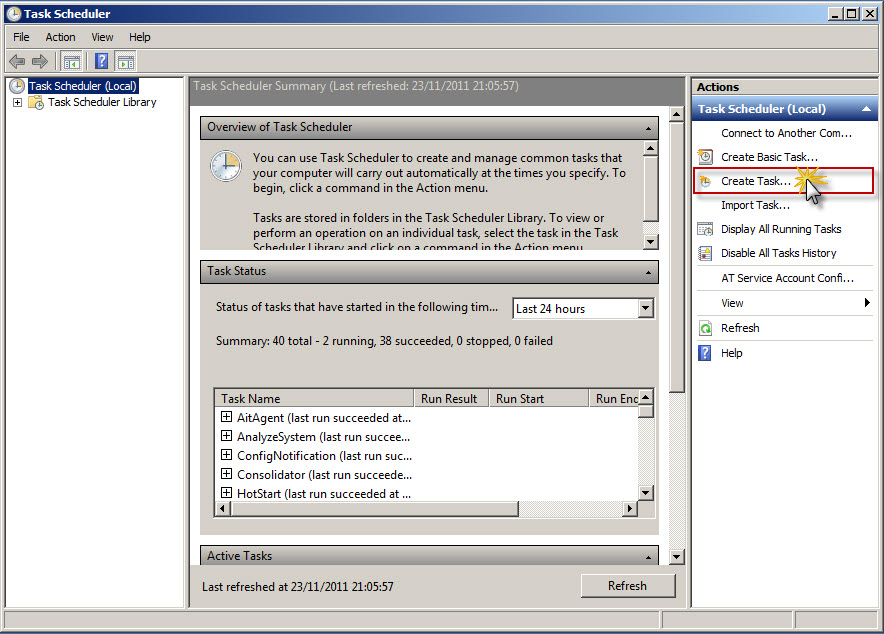Image resolution: width=884 pixels, height=634 pixels.
Task: Open the View menu in the menu bar
Action: [x=102, y=37]
